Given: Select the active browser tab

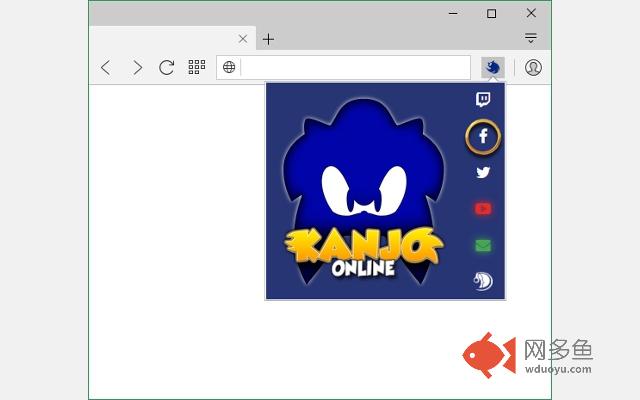Looking at the screenshot, I should click(172, 39).
